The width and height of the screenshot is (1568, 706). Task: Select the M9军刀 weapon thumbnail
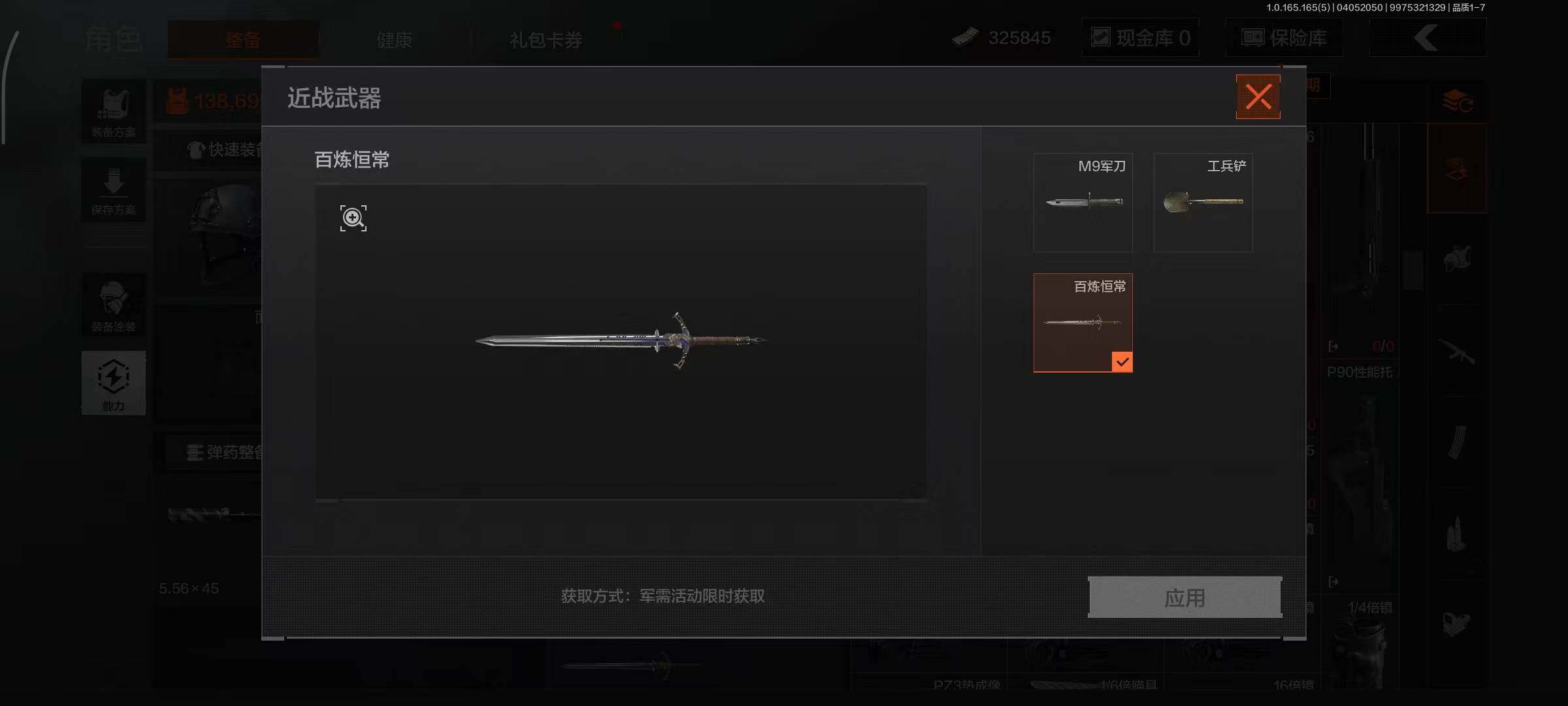[x=1083, y=203]
